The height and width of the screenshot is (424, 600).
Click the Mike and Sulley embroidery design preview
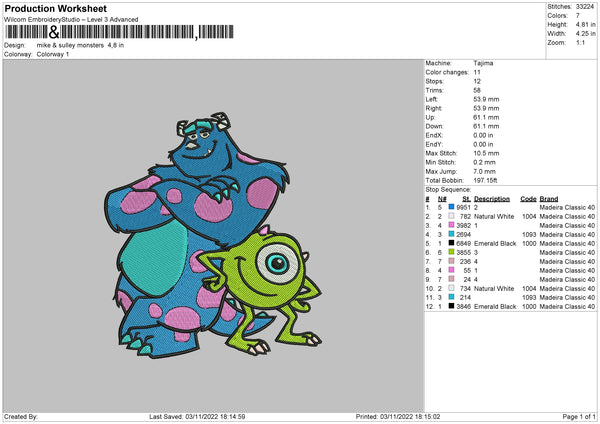[x=213, y=235]
